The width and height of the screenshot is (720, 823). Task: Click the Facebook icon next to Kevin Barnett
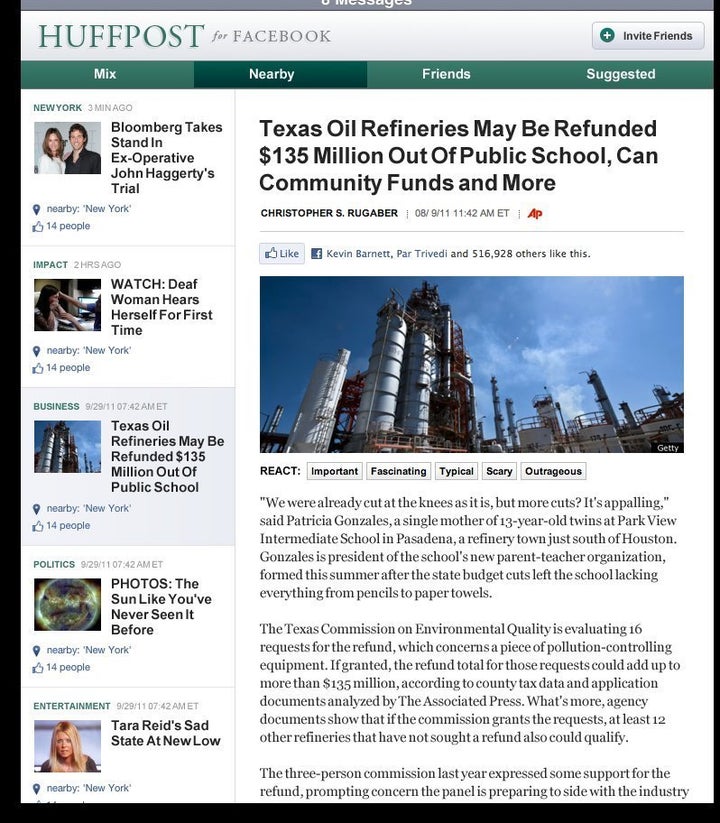pos(316,254)
